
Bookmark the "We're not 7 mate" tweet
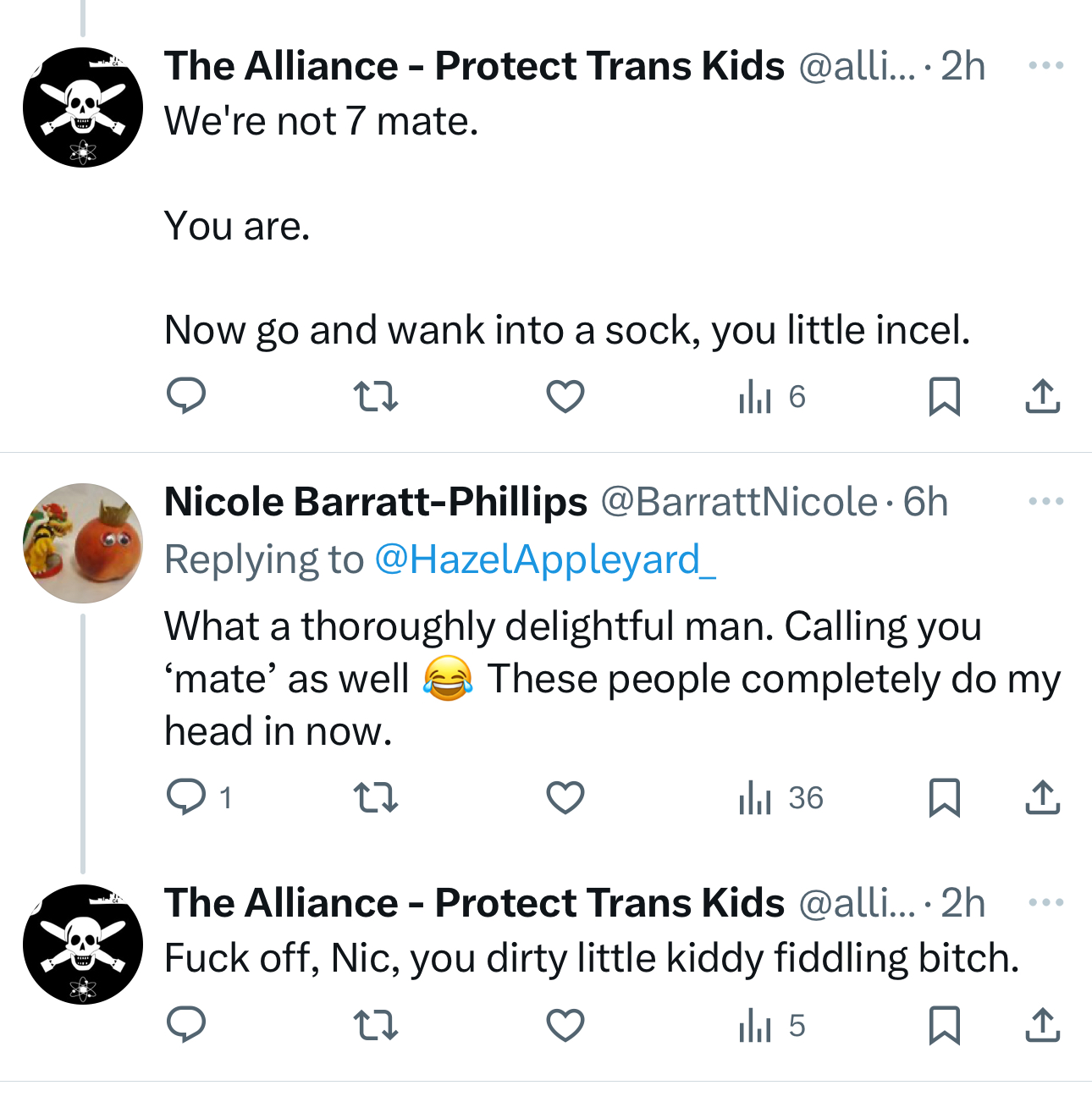(x=945, y=396)
